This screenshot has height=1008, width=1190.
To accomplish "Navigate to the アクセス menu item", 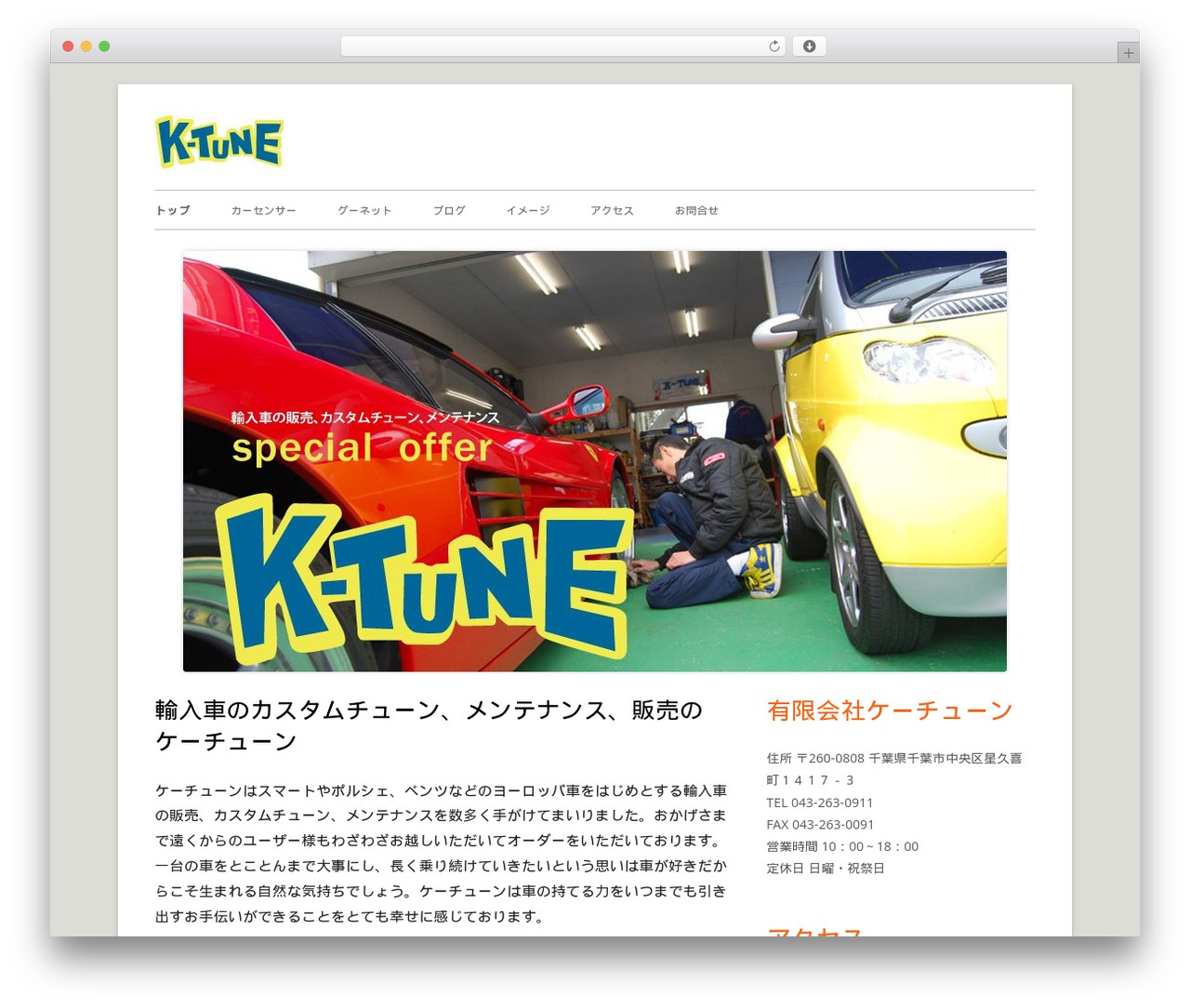I will (612, 210).
